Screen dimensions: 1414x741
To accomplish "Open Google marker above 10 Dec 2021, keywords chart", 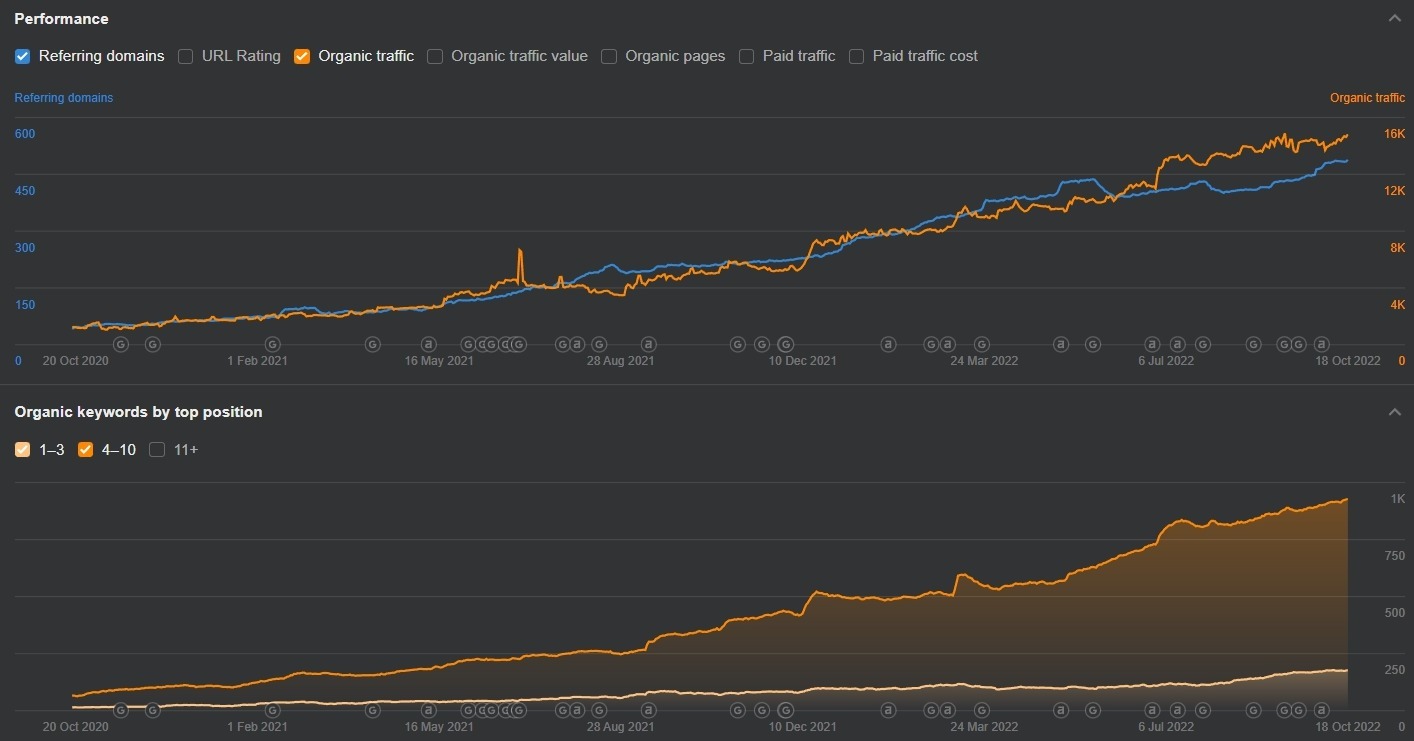I will [x=786, y=710].
